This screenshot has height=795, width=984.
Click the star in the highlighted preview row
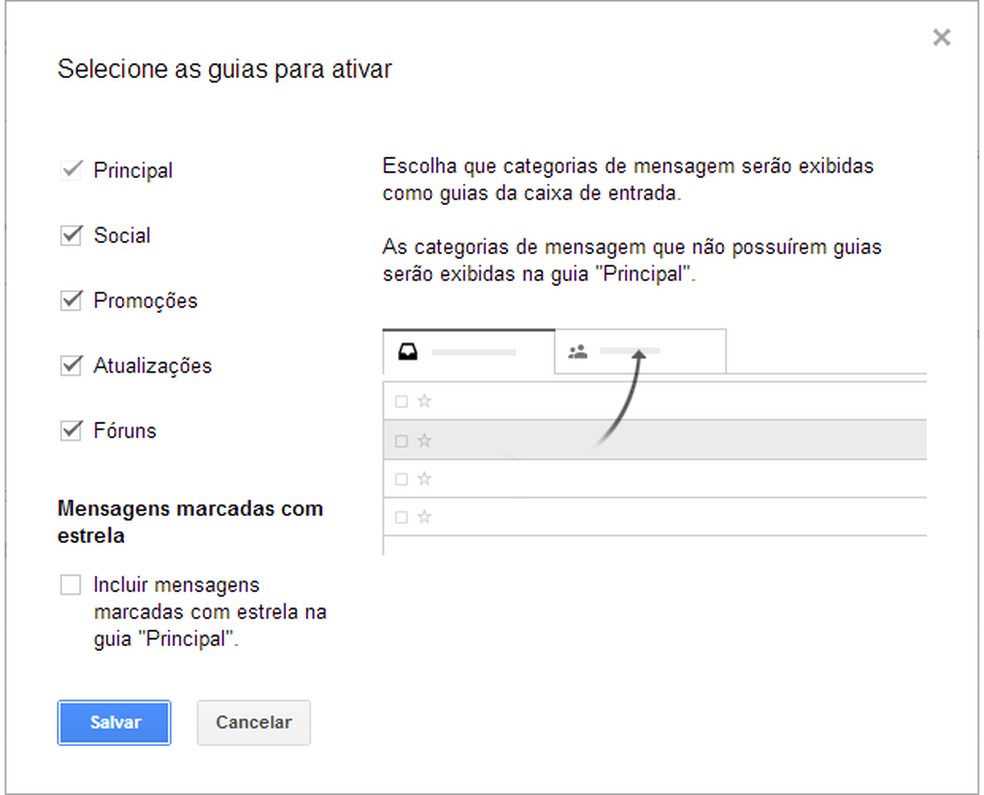pos(424,440)
